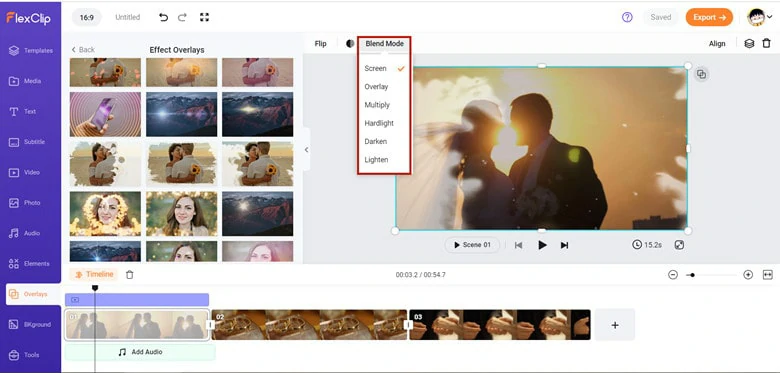Image resolution: width=780 pixels, height=373 pixels.
Task: Toggle the Blend Mode dropdown
Action: point(385,44)
